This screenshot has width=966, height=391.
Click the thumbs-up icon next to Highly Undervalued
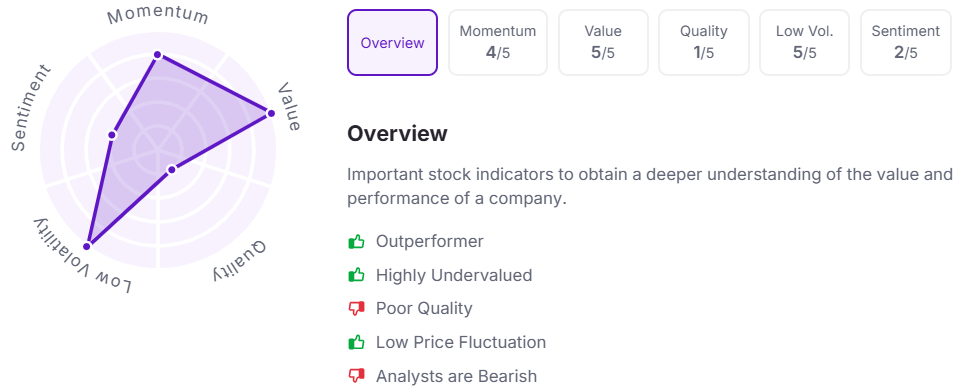pyautogui.click(x=356, y=275)
